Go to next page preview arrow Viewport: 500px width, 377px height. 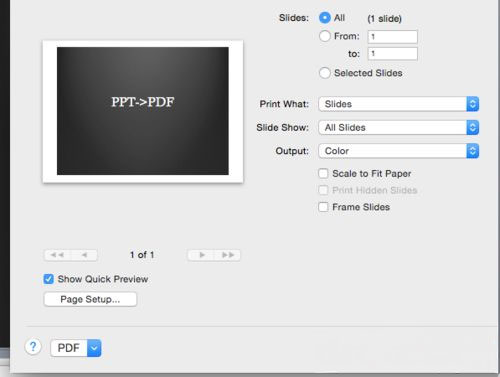click(201, 255)
